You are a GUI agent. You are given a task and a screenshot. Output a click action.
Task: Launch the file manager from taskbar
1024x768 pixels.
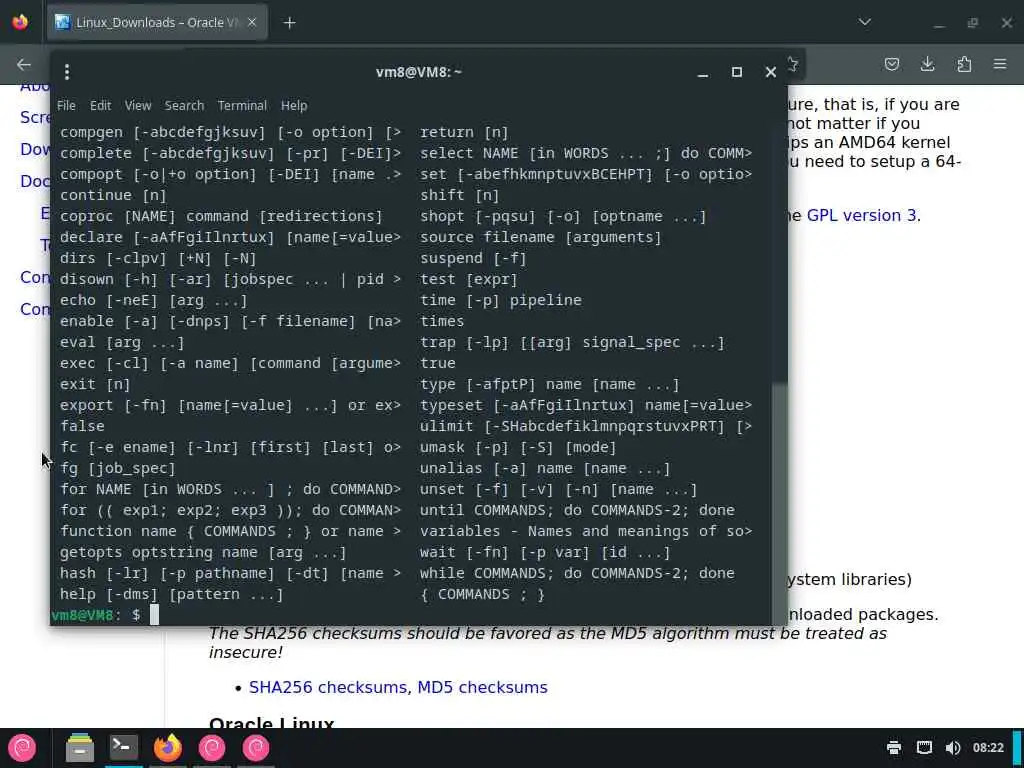coord(80,748)
